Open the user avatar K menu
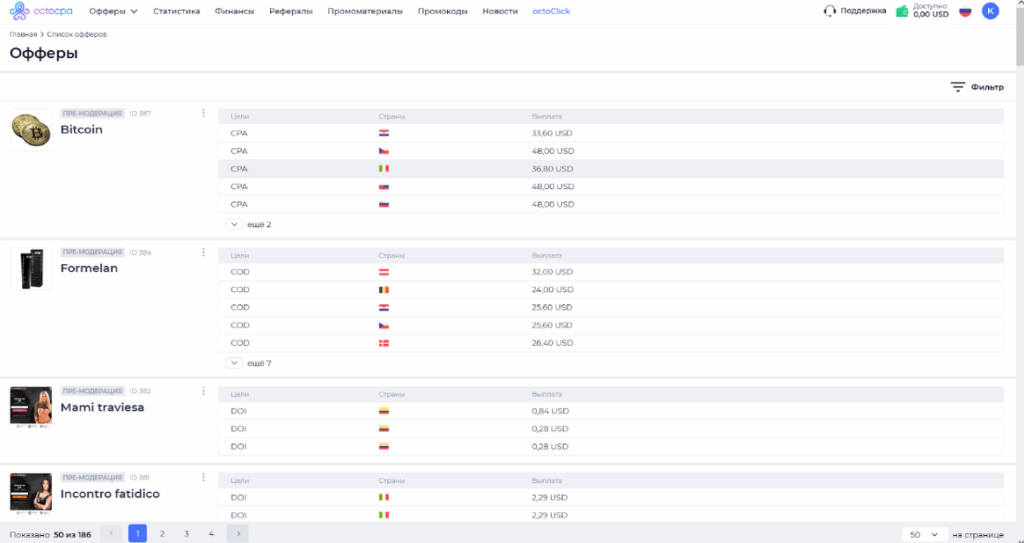The image size is (1024, 543). 990,11
